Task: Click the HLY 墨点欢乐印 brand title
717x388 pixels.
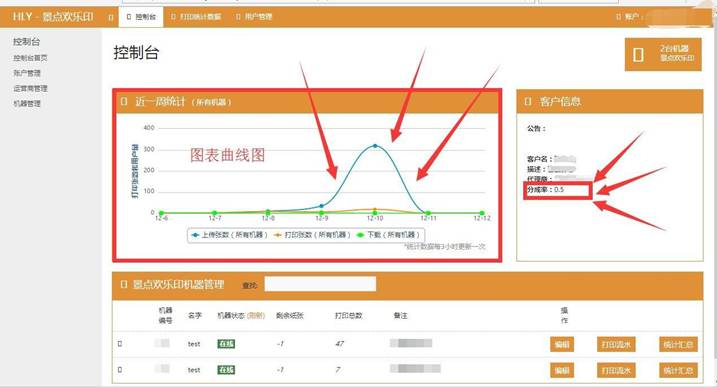Action: (53, 17)
